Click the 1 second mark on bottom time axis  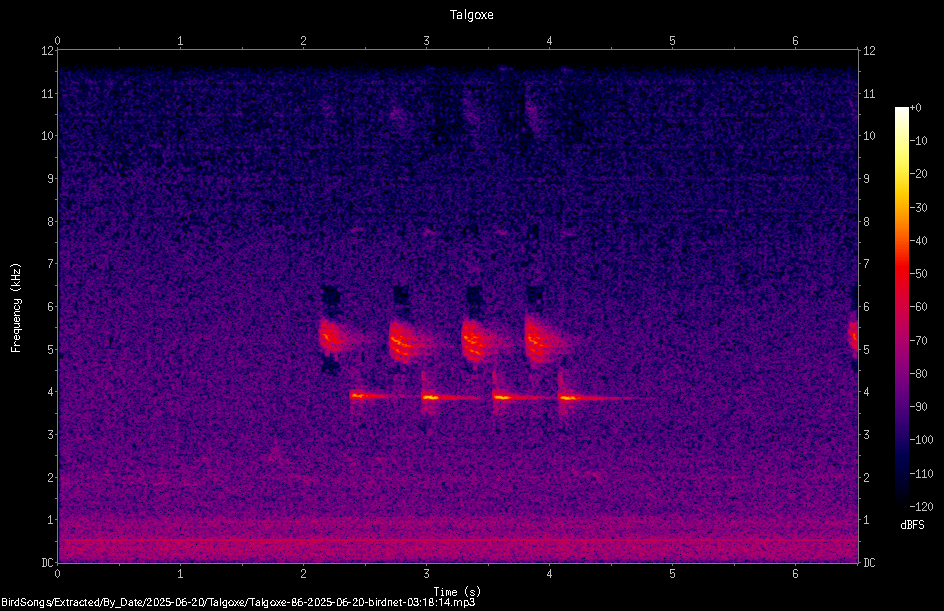[180, 574]
